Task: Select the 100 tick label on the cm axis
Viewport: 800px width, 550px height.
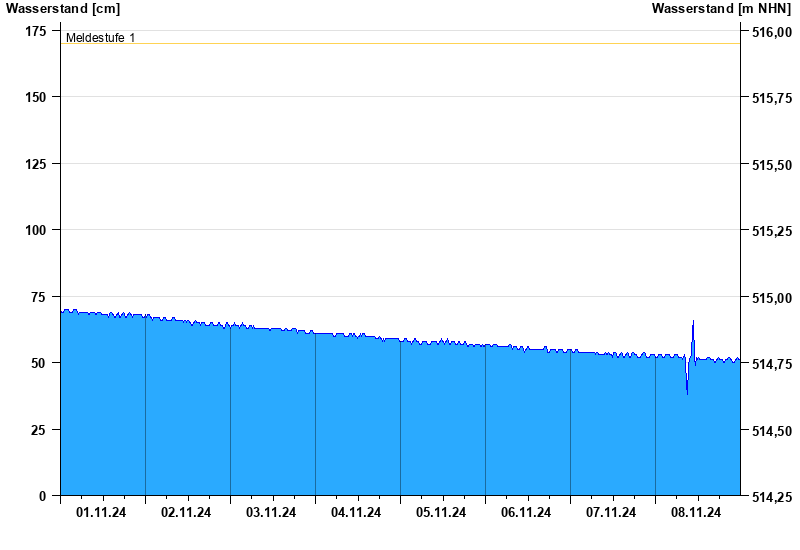Action: (x=36, y=230)
